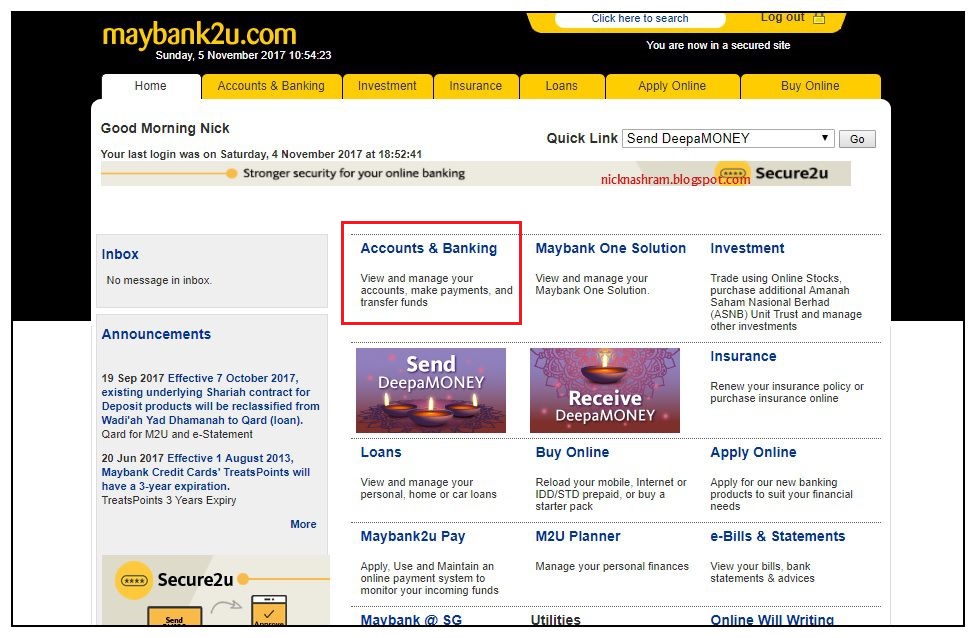Image resolution: width=976 pixels, height=638 pixels.
Task: Click the Go button beside Quick Link
Action: pos(857,139)
